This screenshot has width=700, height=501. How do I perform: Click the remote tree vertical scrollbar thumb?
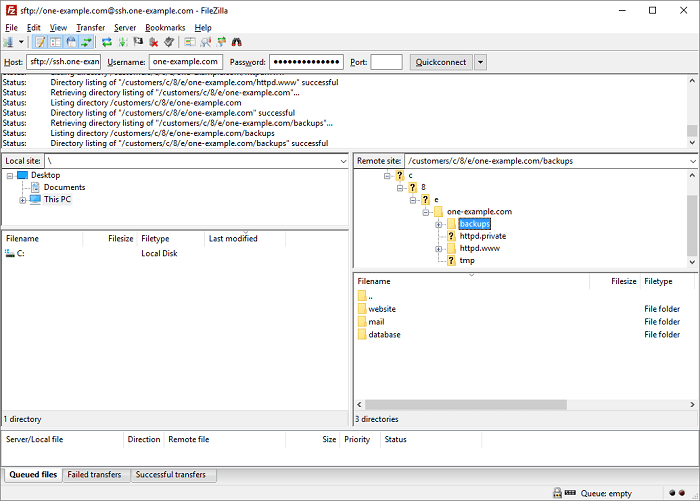(x=692, y=225)
